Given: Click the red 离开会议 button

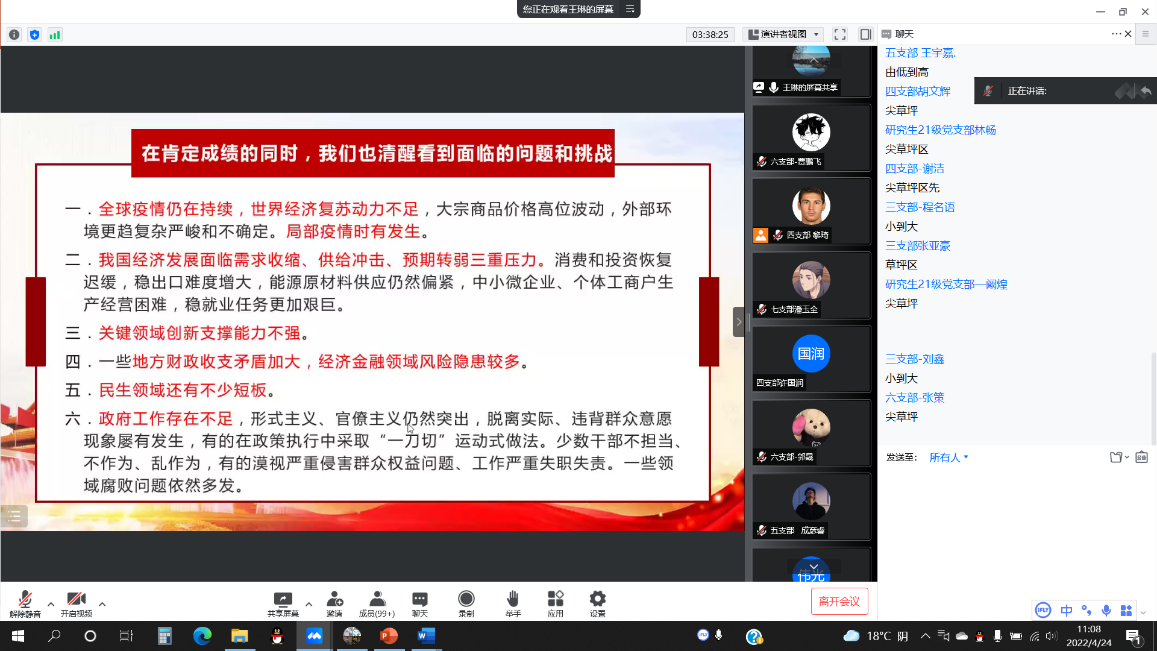Looking at the screenshot, I should point(838,601).
